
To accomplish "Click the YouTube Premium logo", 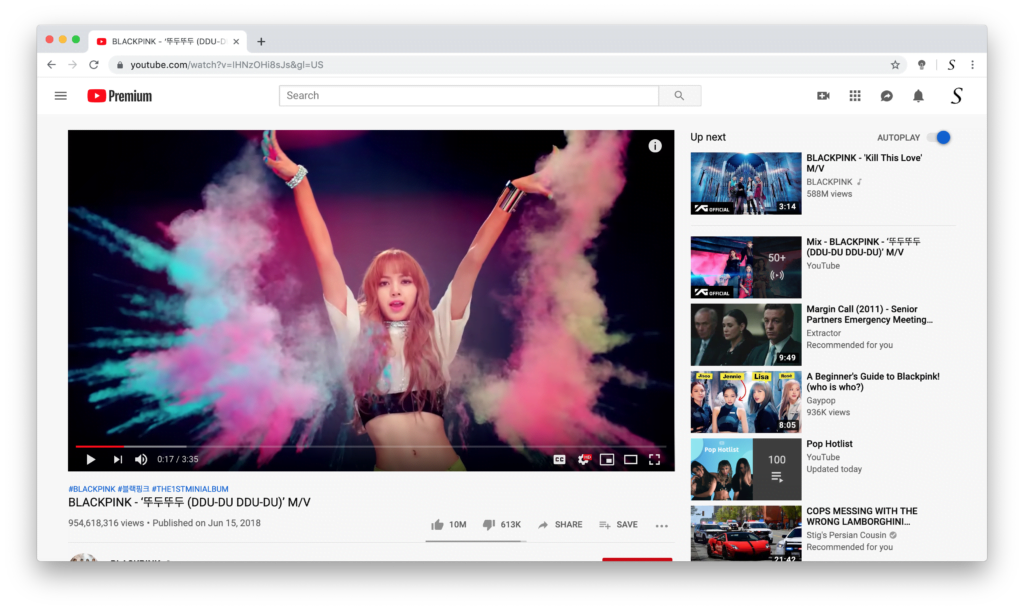I will click(x=120, y=96).
